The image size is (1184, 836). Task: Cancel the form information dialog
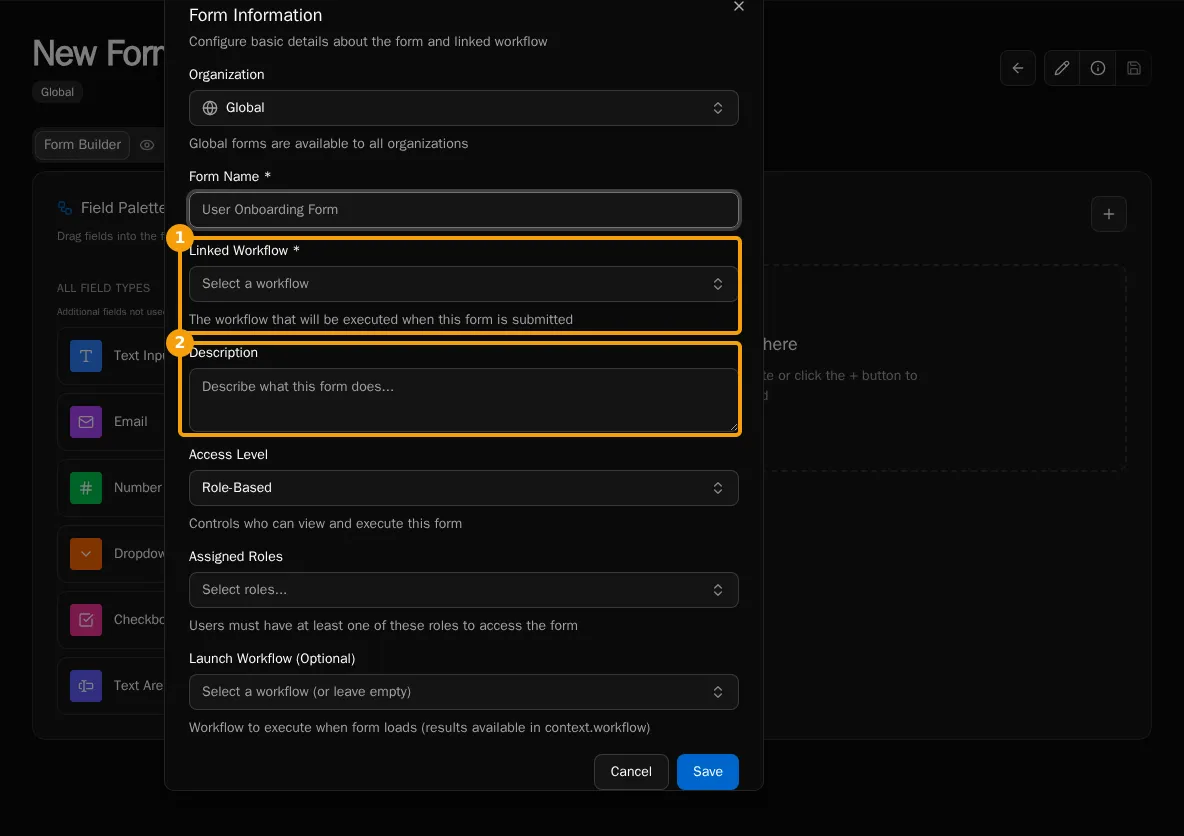[631, 772]
